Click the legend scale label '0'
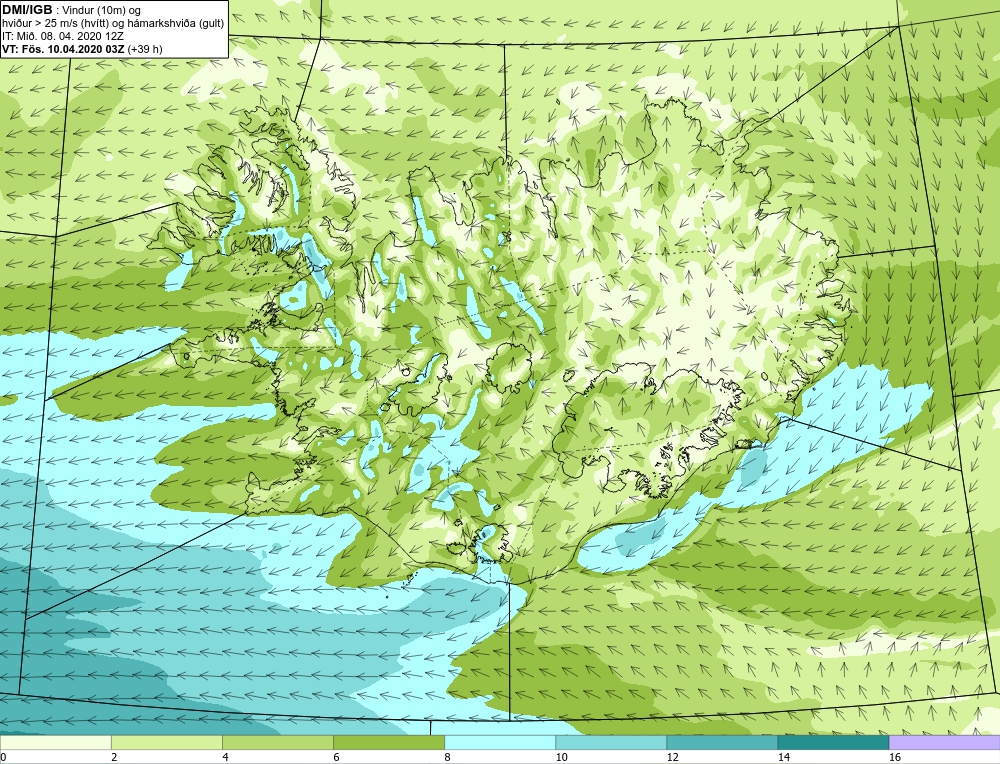Screen dimensions: 1000x764 coord(3,758)
